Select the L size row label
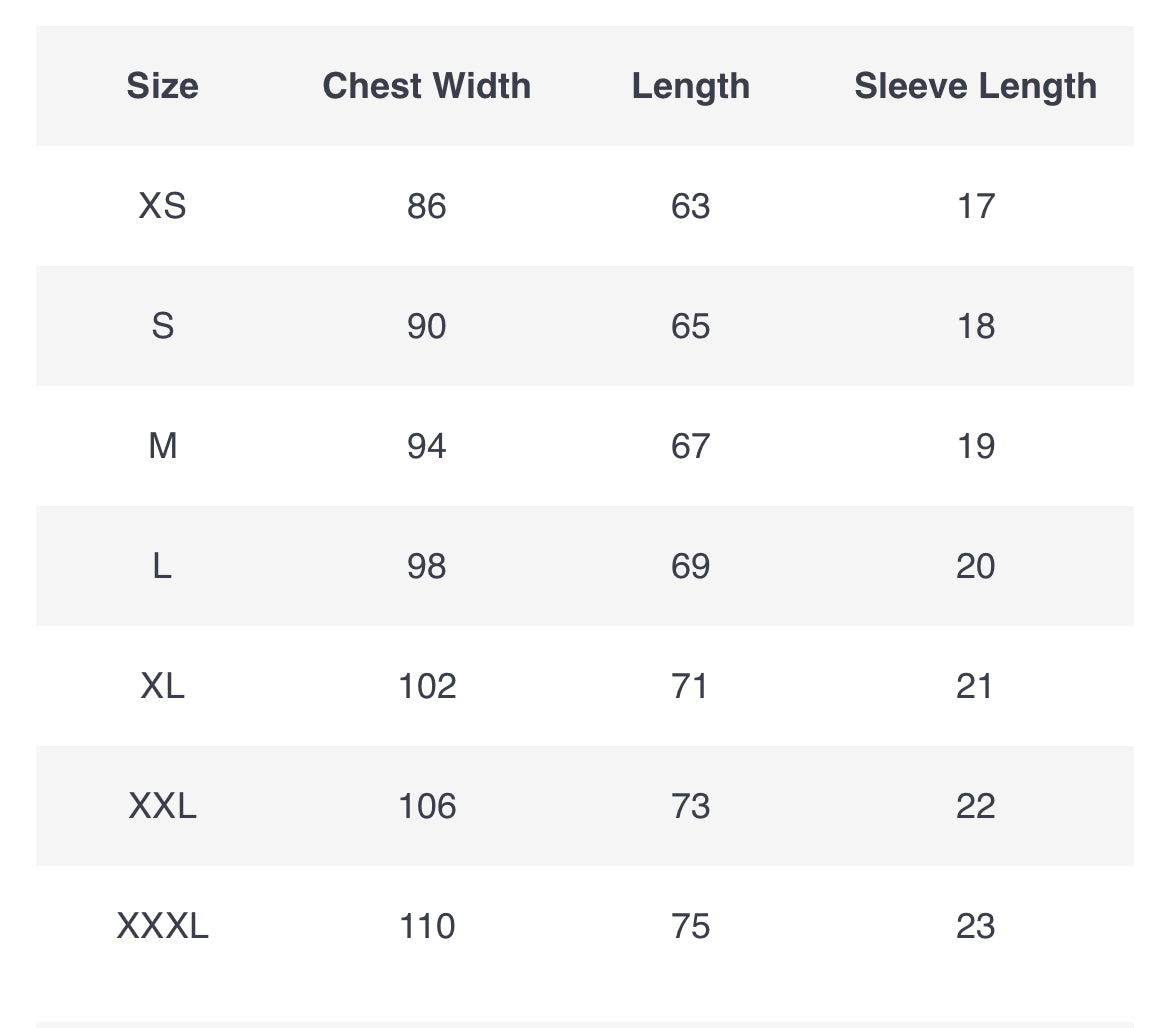 tap(162, 566)
